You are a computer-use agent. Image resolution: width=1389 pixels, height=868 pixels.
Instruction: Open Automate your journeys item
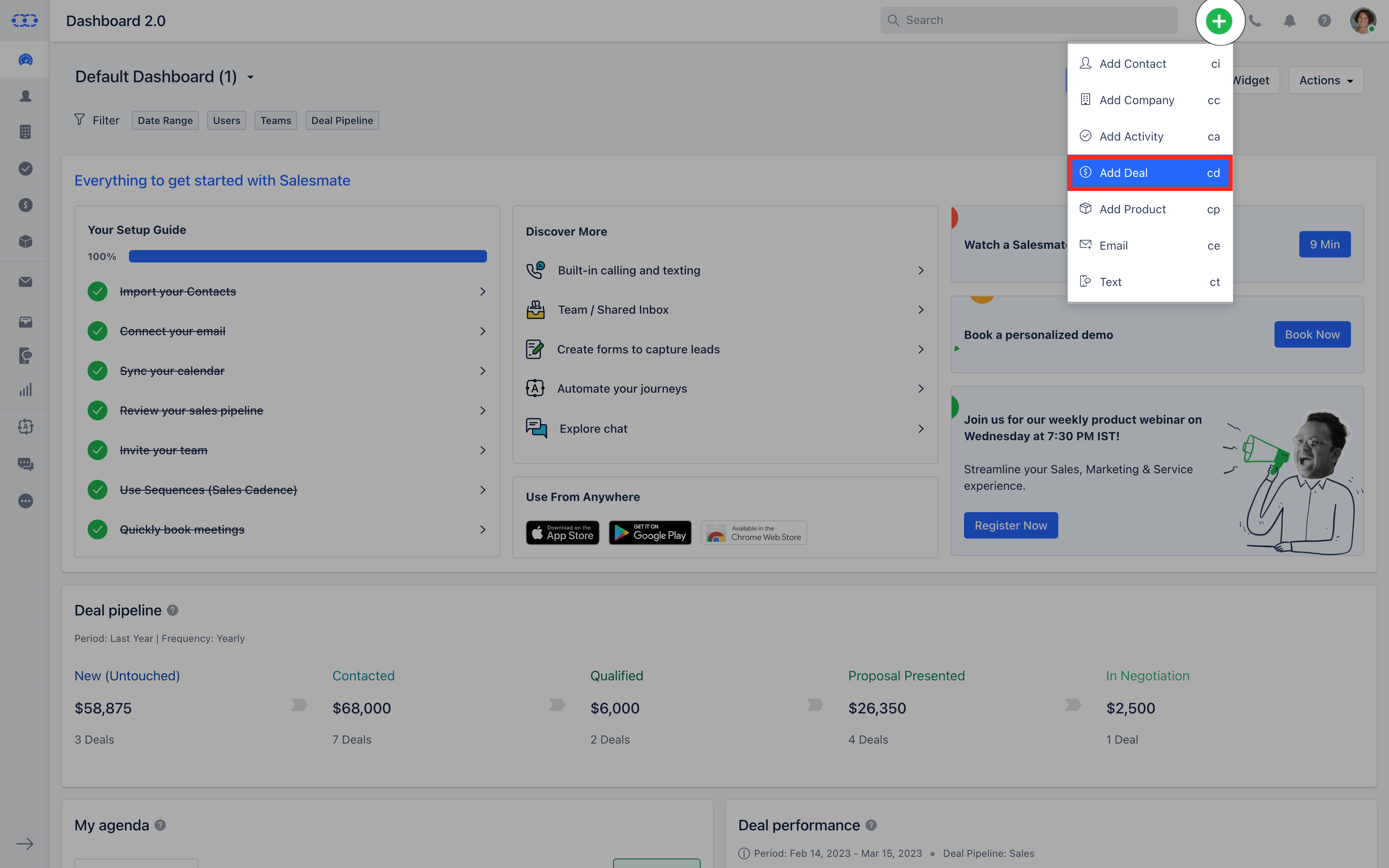click(725, 389)
